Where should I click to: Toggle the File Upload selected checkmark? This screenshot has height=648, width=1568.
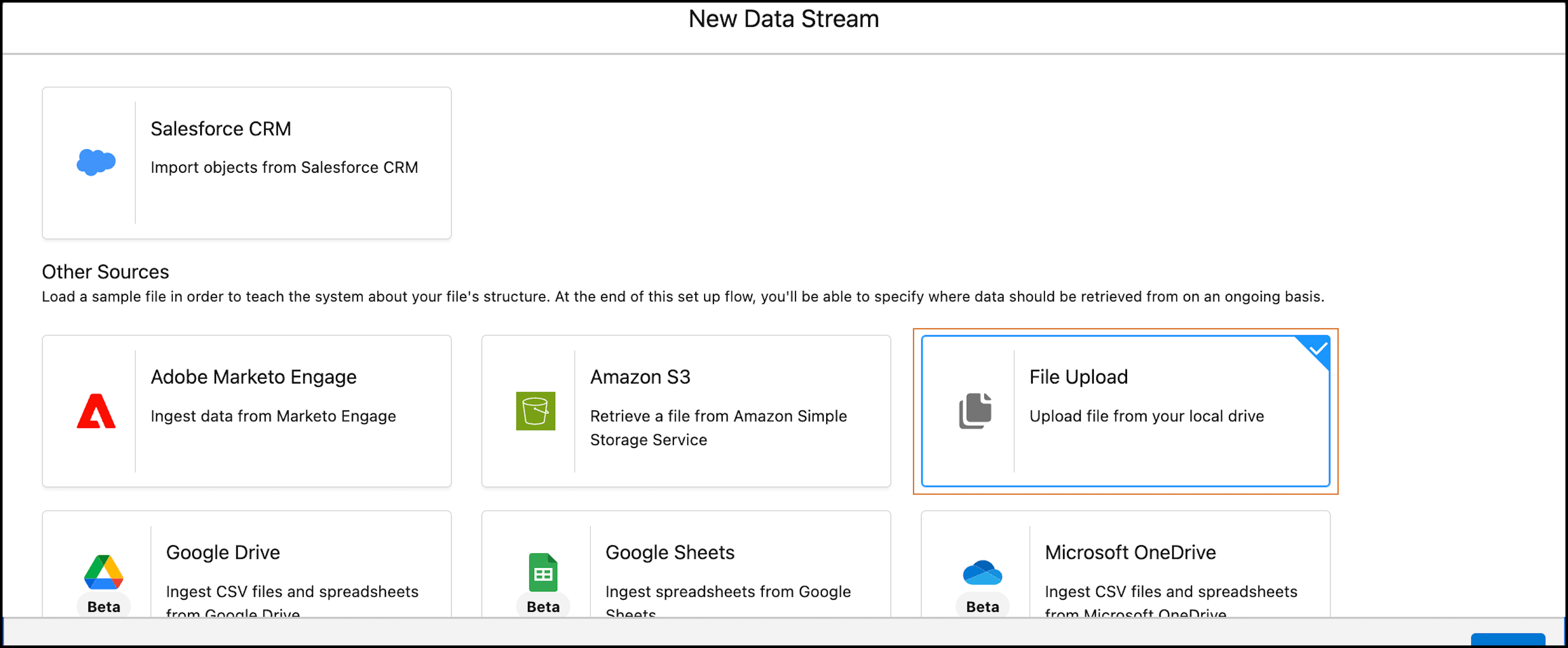[x=1318, y=349]
